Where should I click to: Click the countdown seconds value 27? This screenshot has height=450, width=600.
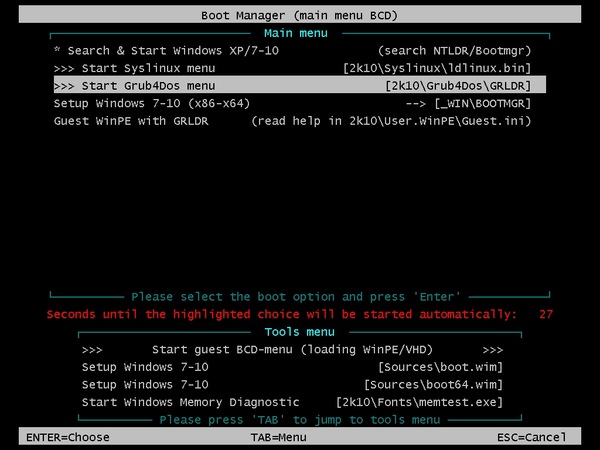pyautogui.click(x=546, y=315)
